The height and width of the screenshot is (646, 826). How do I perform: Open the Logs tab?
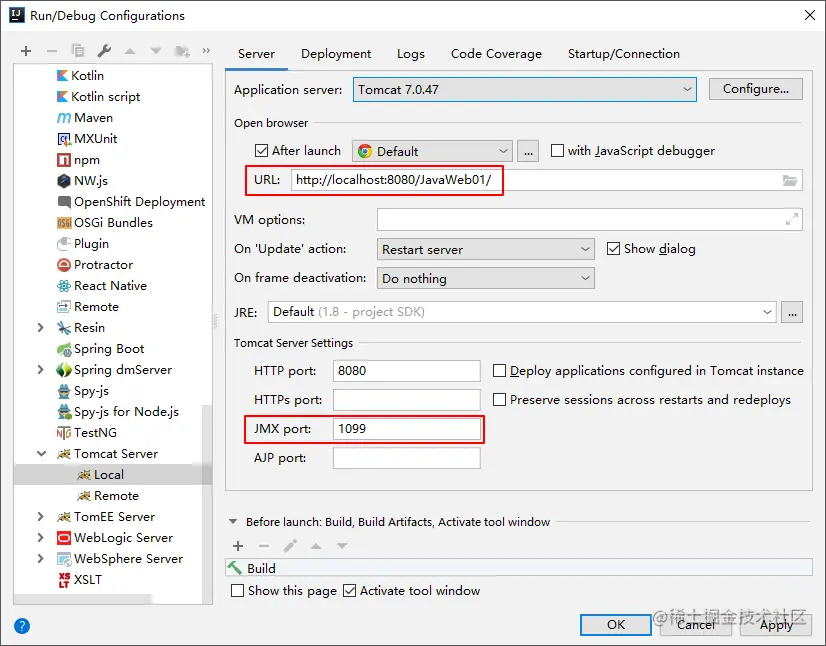[x=411, y=54]
